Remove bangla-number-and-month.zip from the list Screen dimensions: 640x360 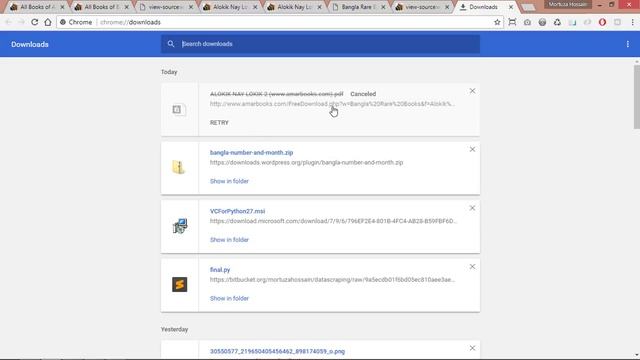point(472,149)
